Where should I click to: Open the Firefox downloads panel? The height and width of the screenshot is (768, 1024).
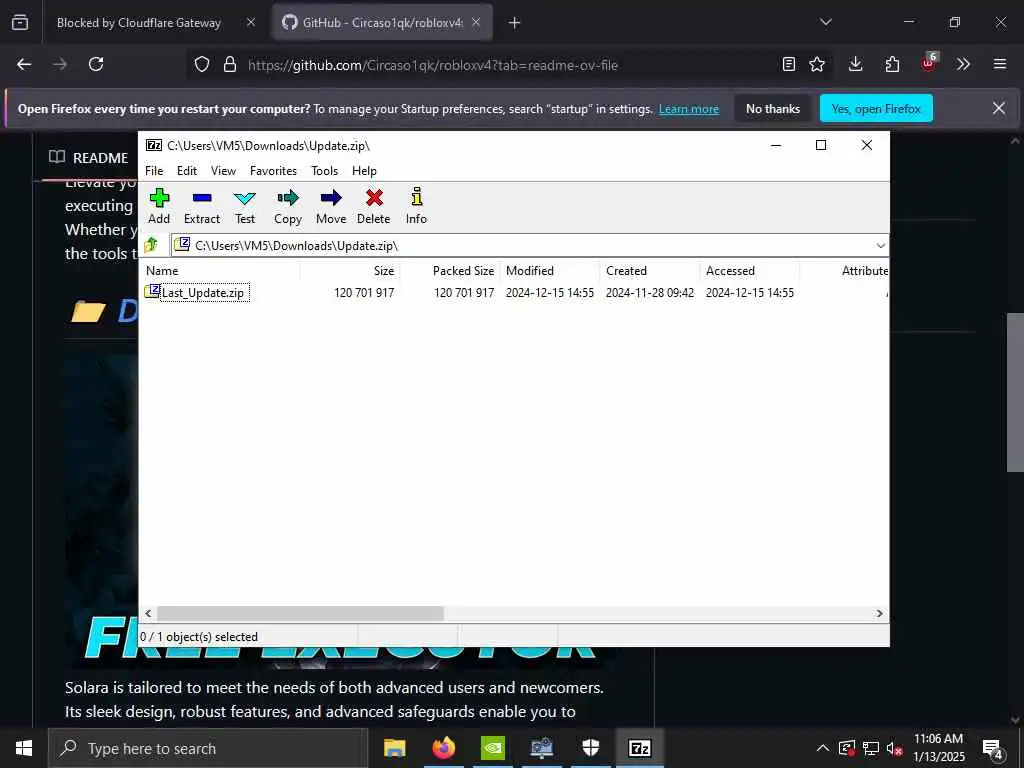(x=856, y=64)
